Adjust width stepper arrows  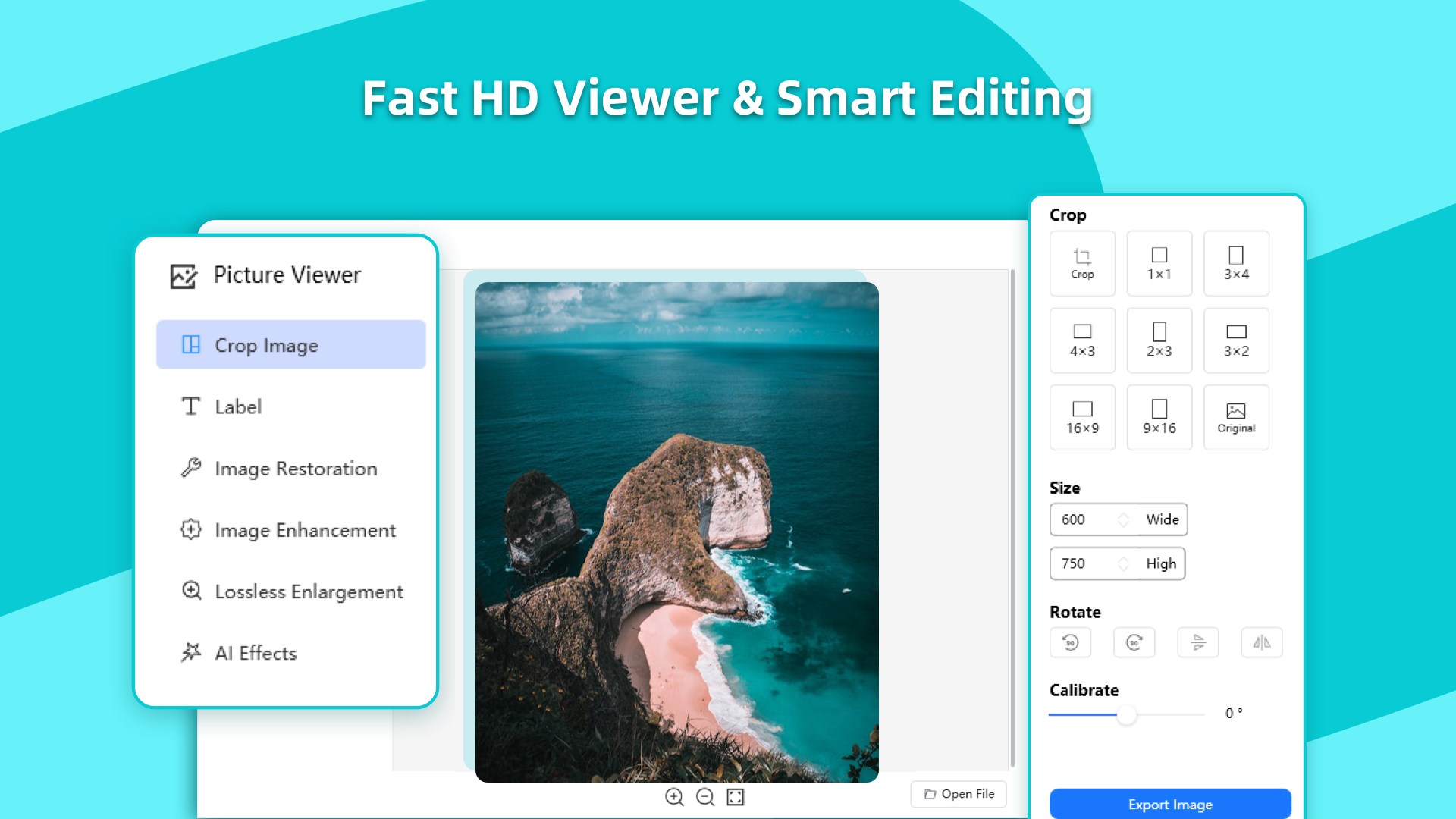click(1123, 519)
